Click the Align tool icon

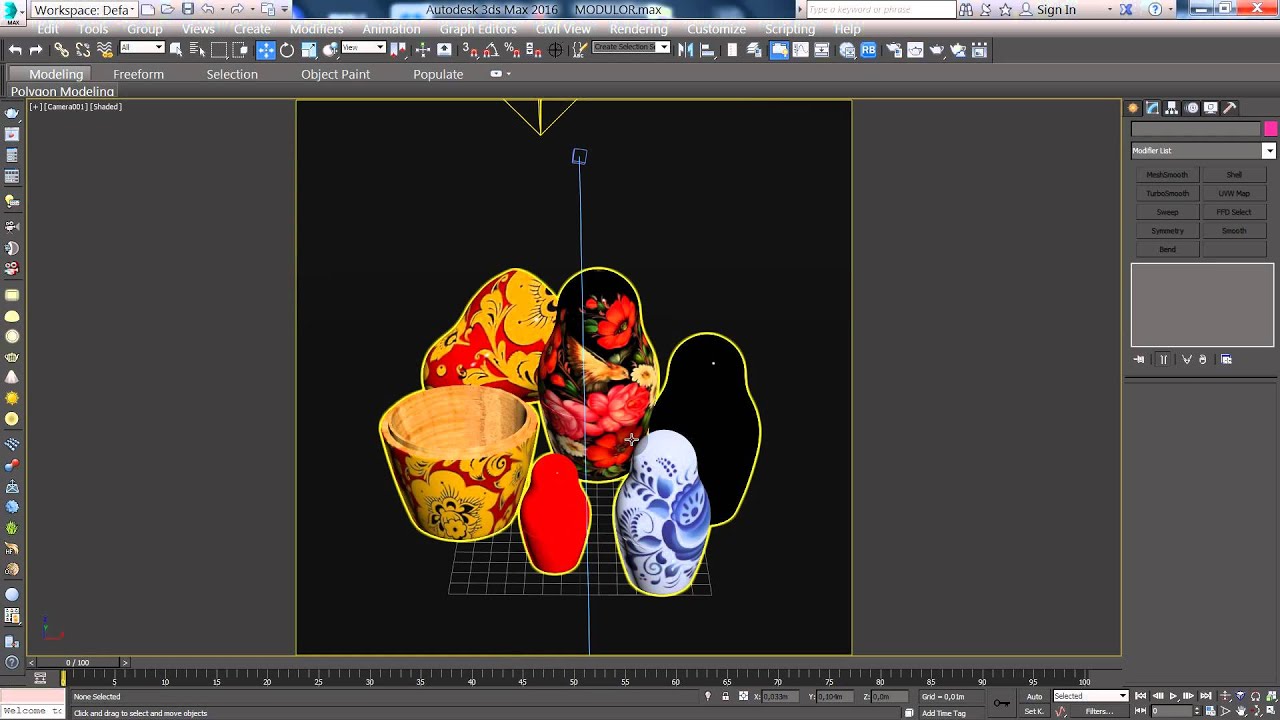tap(708, 50)
